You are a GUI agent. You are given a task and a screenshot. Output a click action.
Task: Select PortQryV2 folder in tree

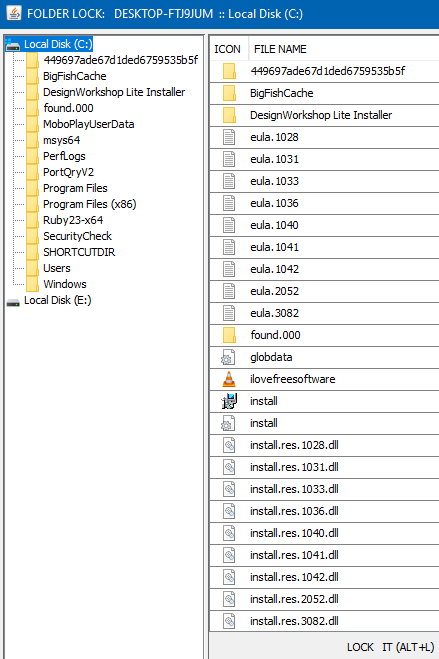[x=68, y=172]
